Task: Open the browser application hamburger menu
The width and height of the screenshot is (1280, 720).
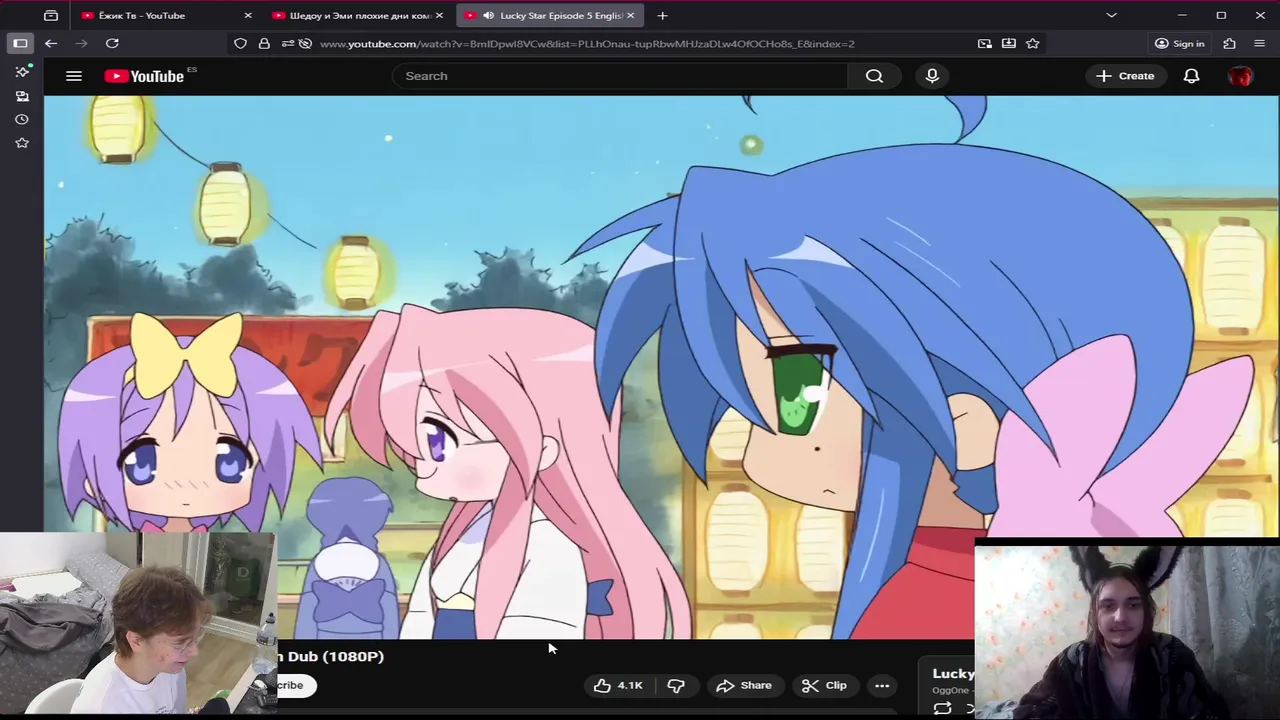Action: [1259, 43]
